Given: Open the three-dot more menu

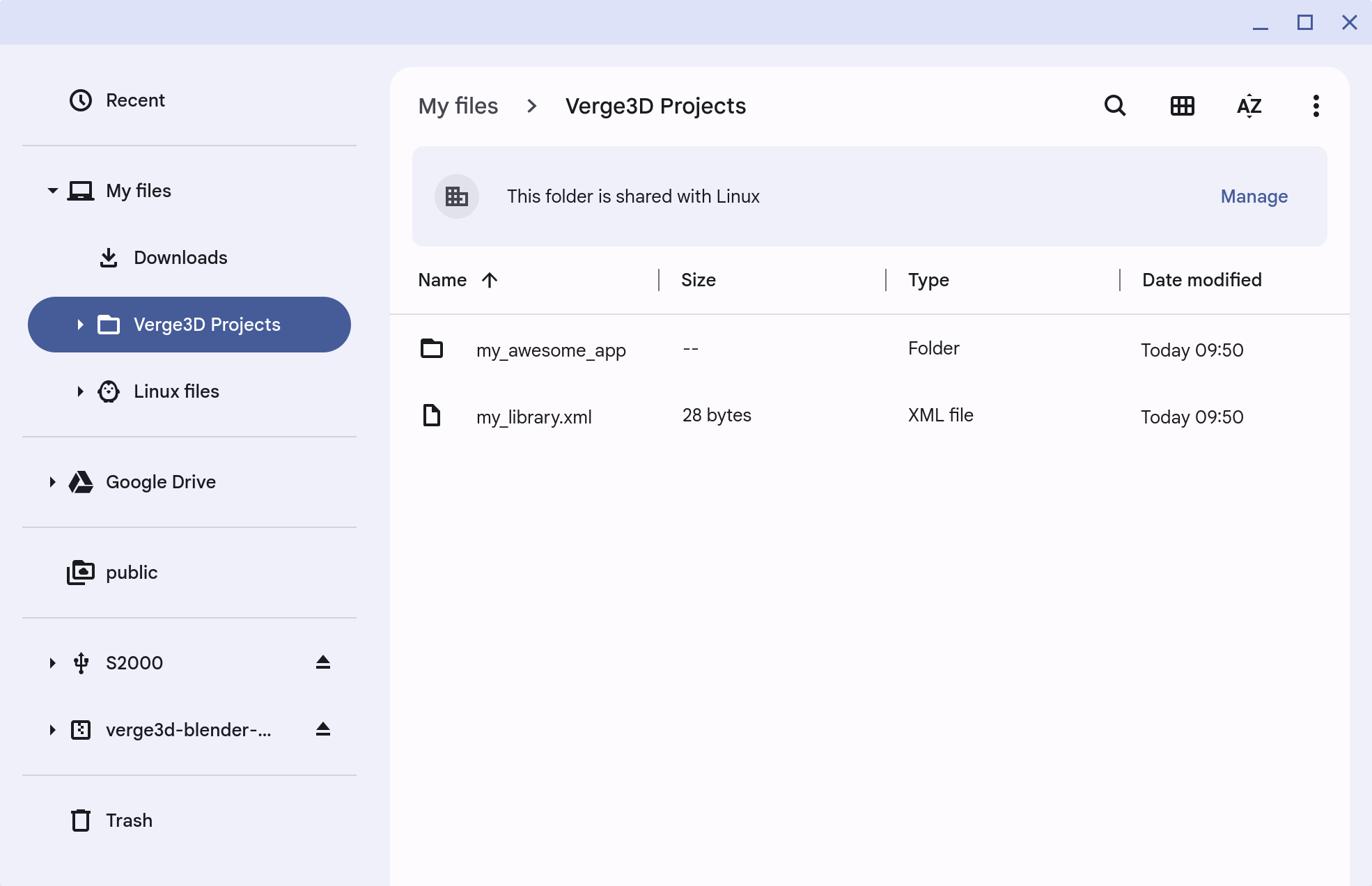Looking at the screenshot, I should (1316, 106).
